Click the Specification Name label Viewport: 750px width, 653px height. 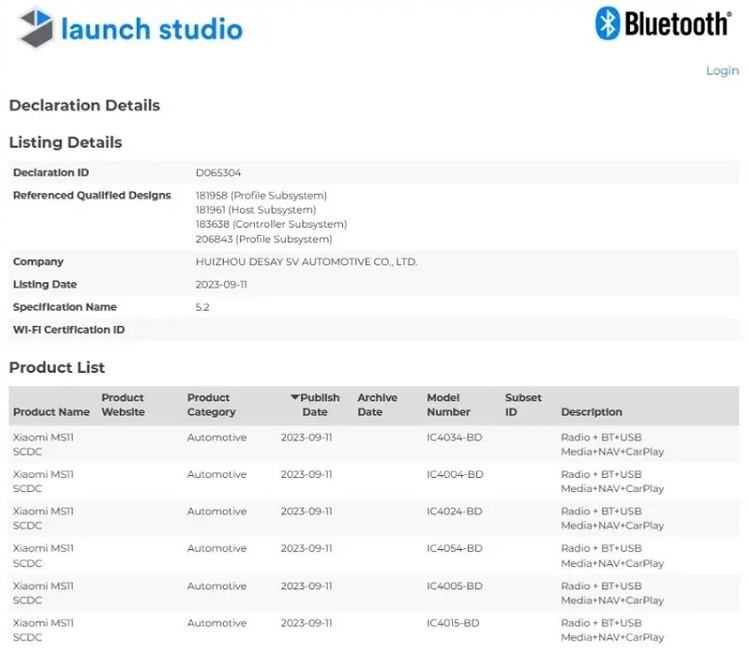click(x=65, y=307)
